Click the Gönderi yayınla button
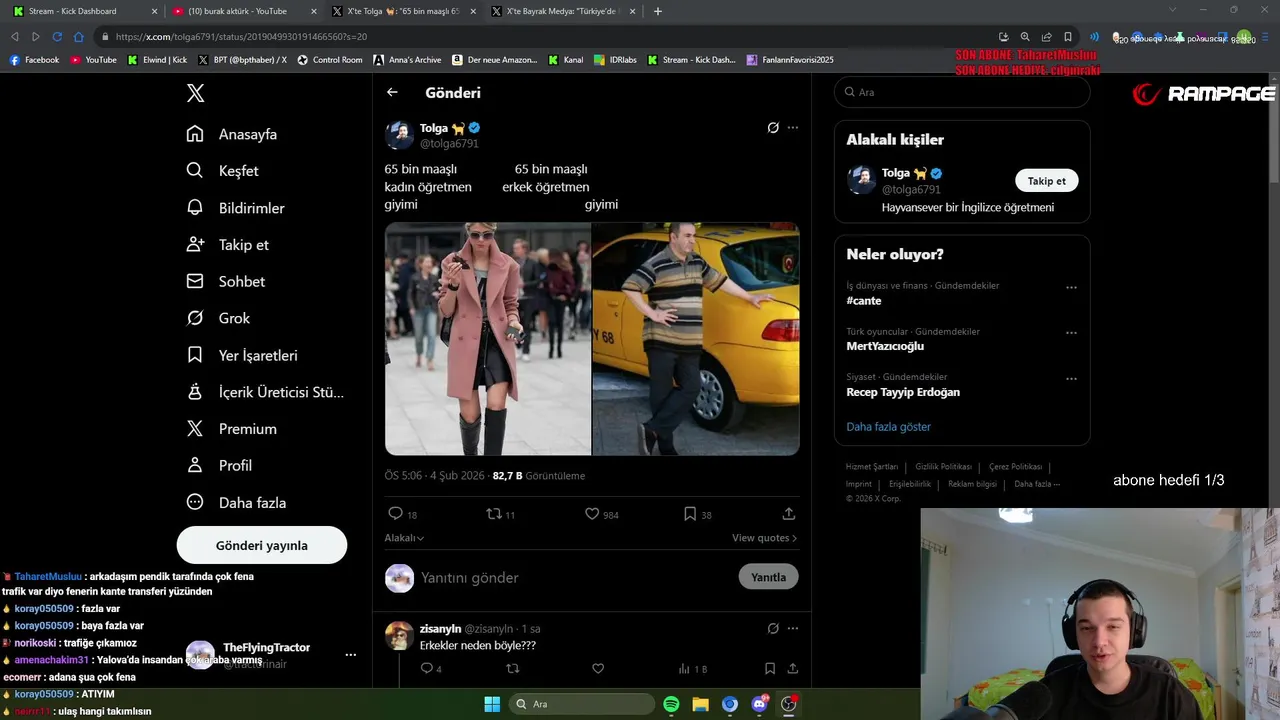Screen dimensions: 1280x720 pos(262,545)
